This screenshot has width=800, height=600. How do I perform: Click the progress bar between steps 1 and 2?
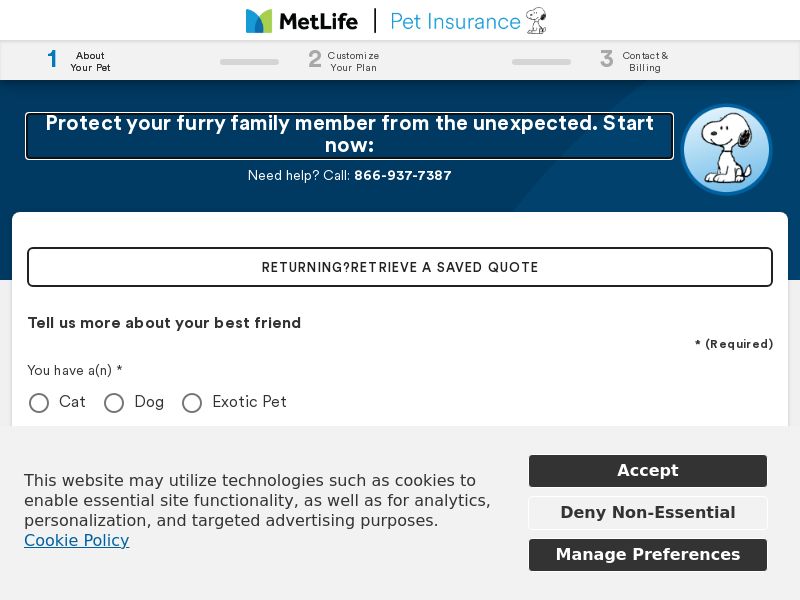pos(249,62)
